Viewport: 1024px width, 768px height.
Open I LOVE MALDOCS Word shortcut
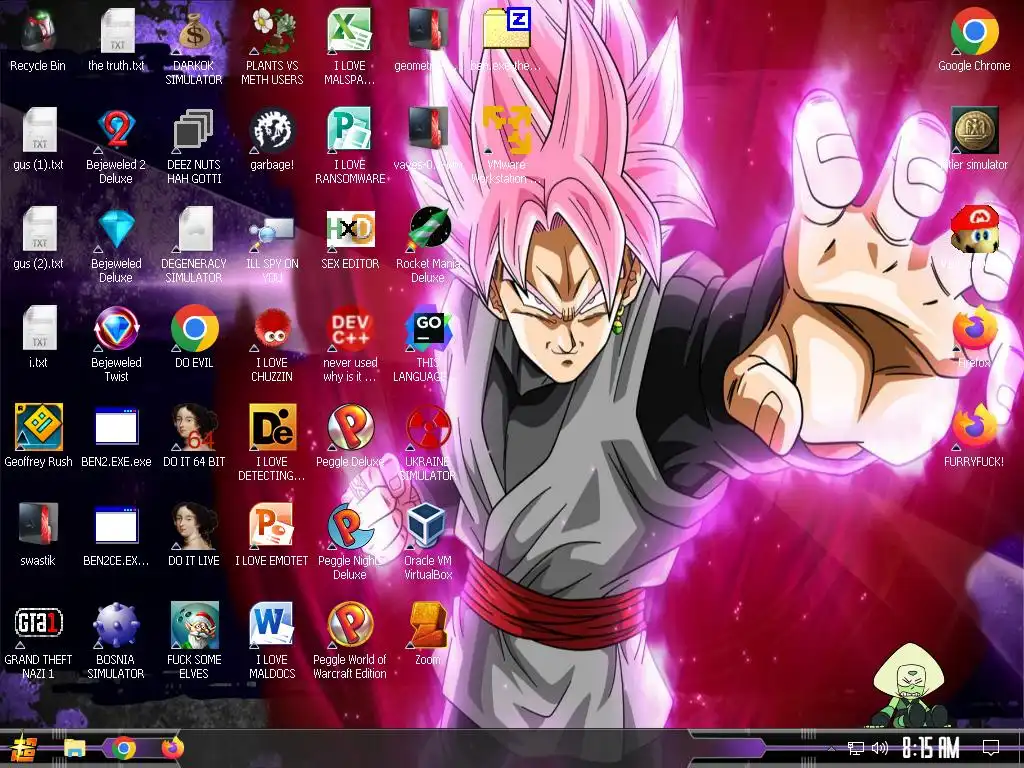point(272,641)
